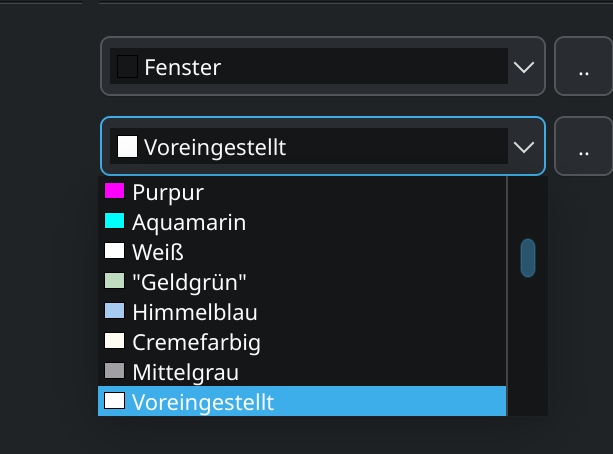The image size is (613, 454).
Task: Pick Mittelgrau in the color list
Action: coord(185,372)
